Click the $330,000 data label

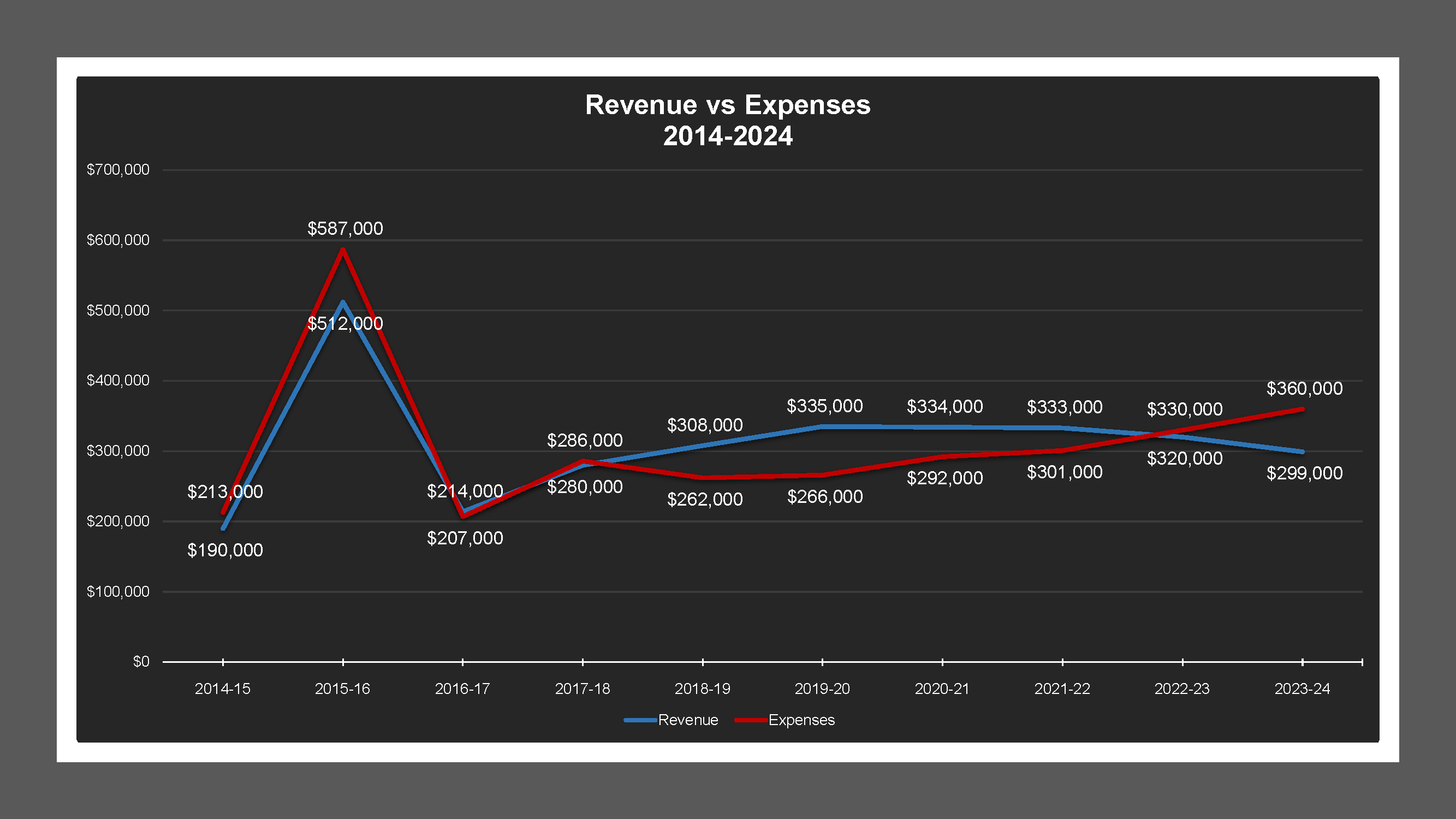[1185, 409]
